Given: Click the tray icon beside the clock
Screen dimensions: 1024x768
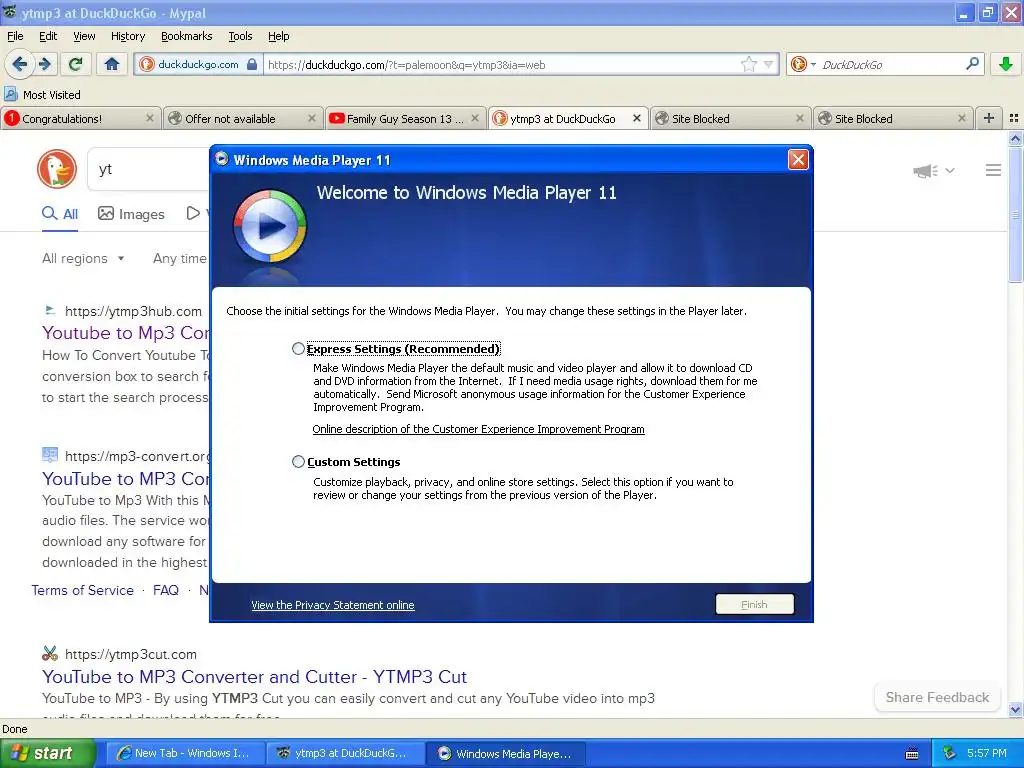Looking at the screenshot, I should tap(950, 753).
